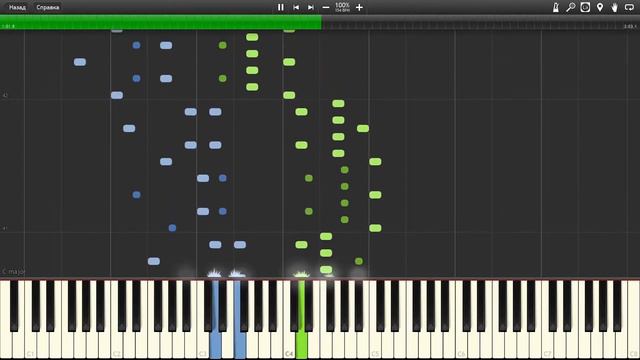Play the white key labeled C6

point(461,345)
